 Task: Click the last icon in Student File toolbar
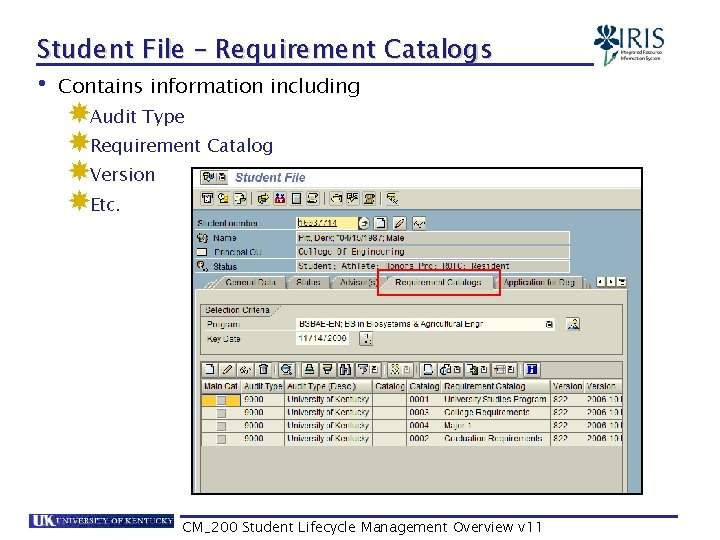[392, 198]
